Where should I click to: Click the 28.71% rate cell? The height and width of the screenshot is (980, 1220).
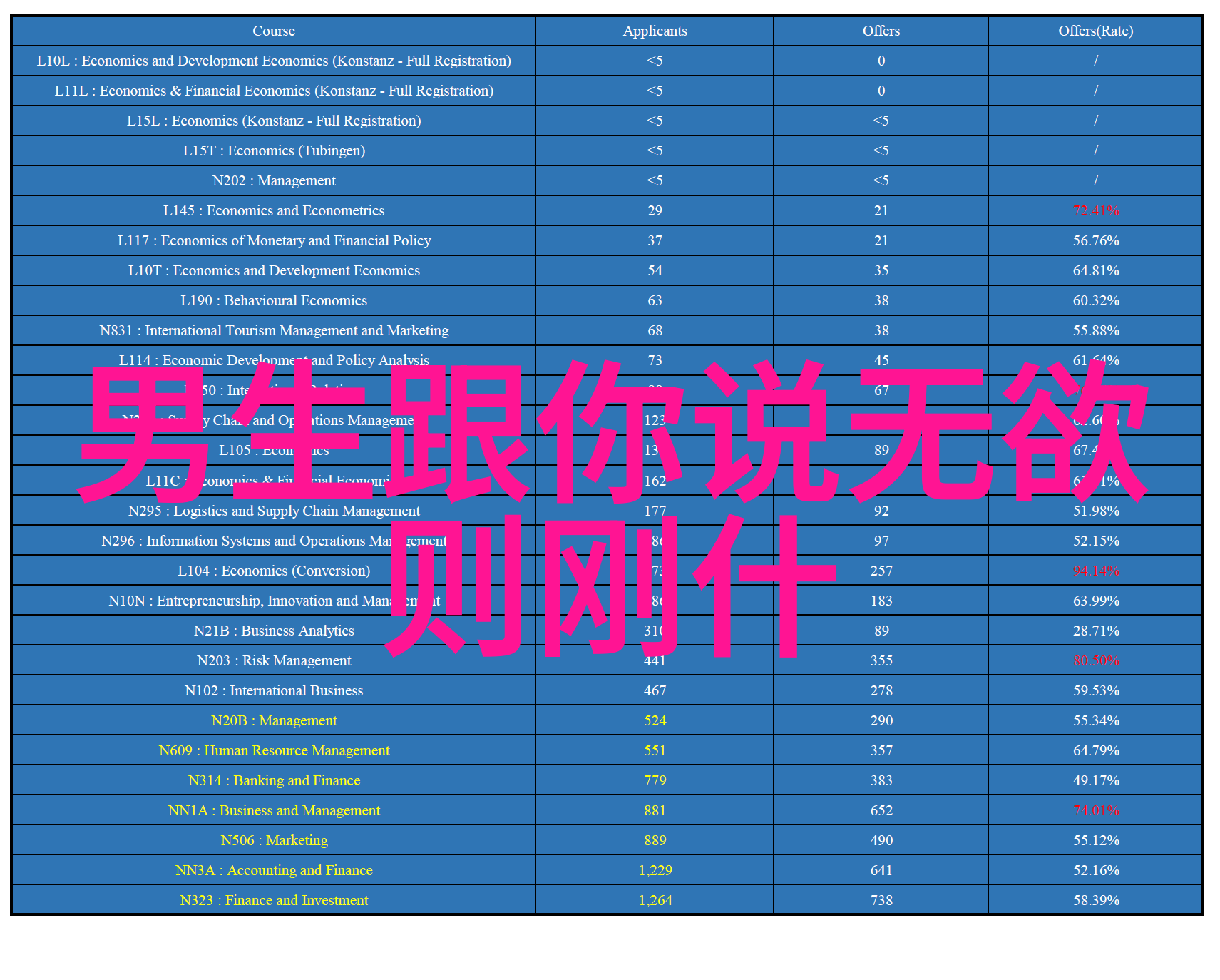[x=1095, y=631]
